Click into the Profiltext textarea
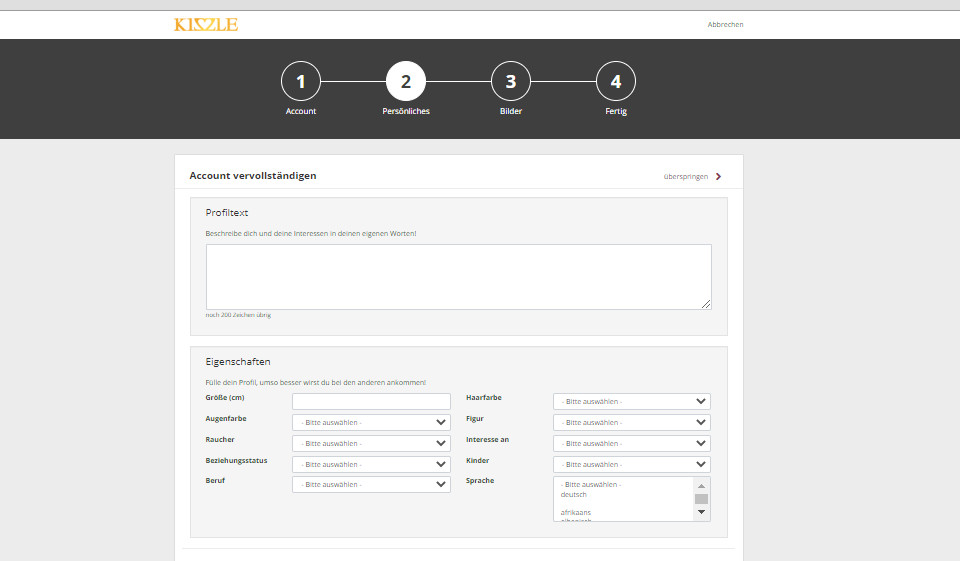 pos(458,276)
